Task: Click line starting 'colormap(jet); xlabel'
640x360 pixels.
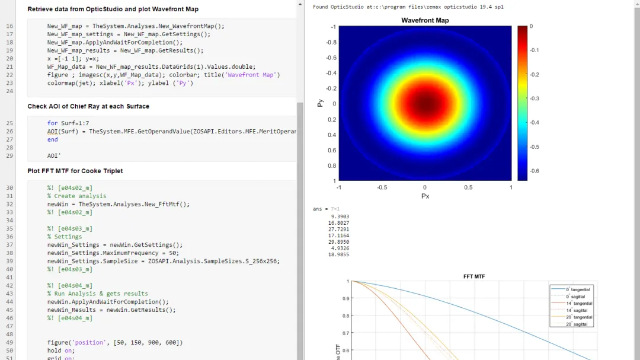Action: [120, 83]
